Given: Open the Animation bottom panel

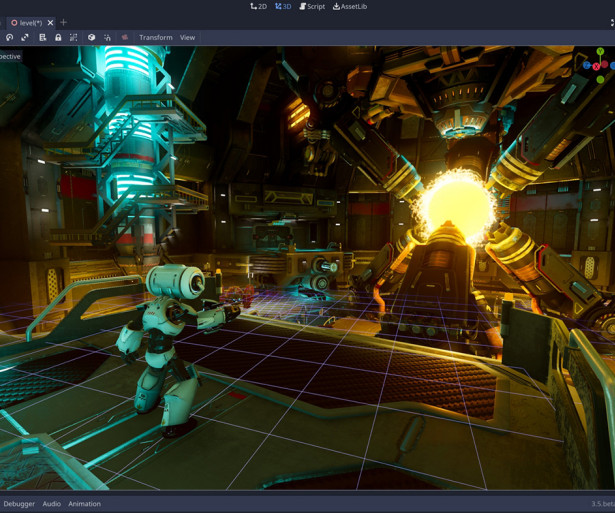Looking at the screenshot, I should [x=84, y=504].
